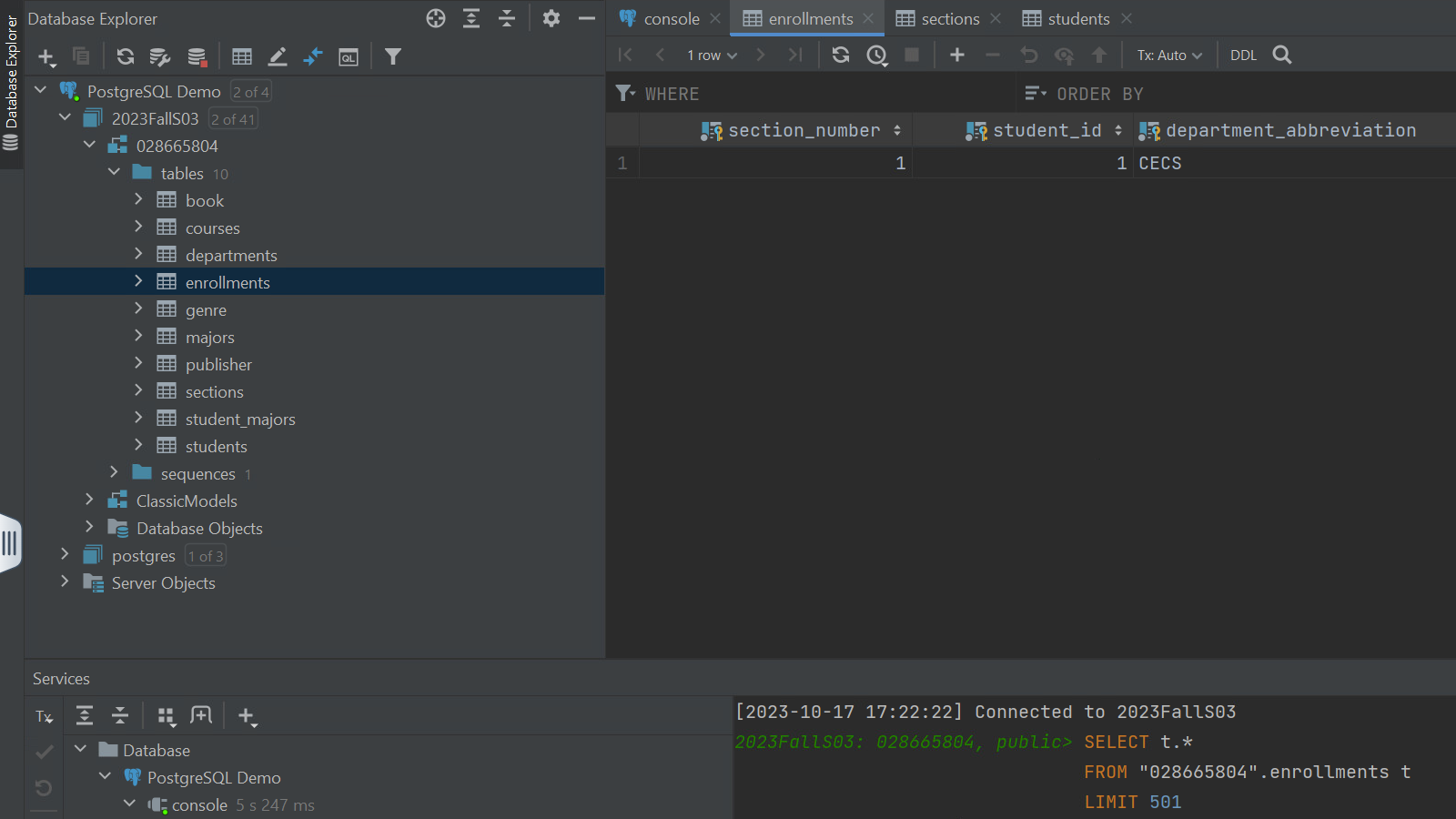The image size is (1456, 819).
Task: Click the Edit Source pencil icon
Action: (x=278, y=56)
